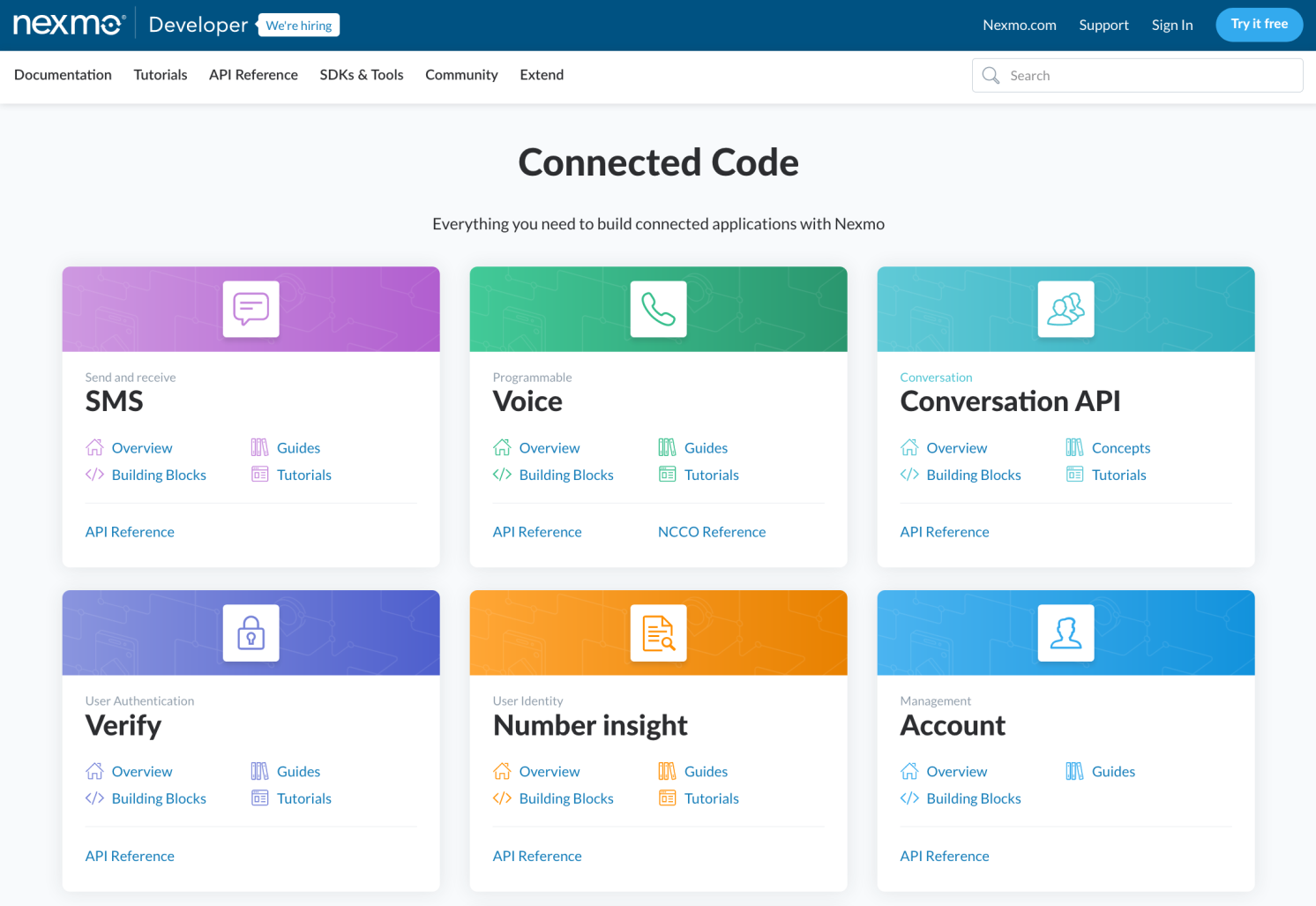
Task: Click the Conversation API people icon
Action: click(1066, 309)
